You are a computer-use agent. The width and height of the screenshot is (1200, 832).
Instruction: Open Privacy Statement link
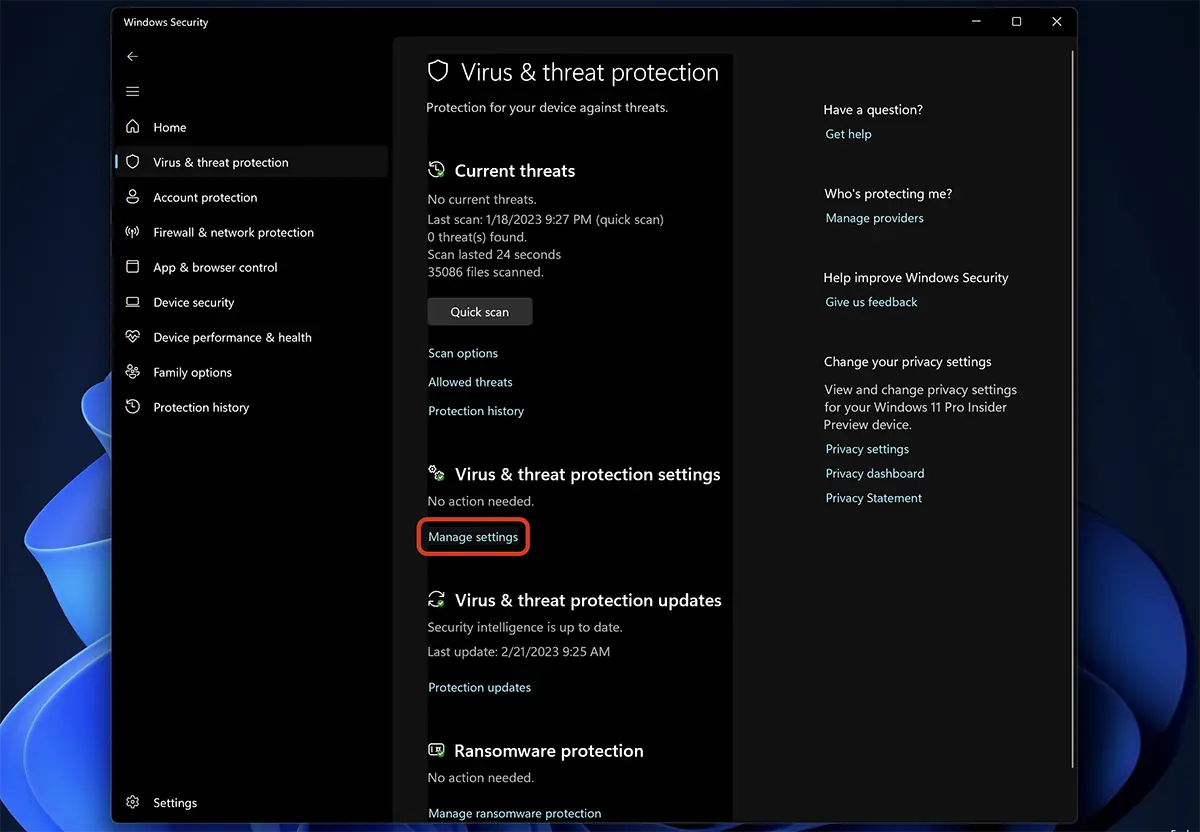[874, 498]
